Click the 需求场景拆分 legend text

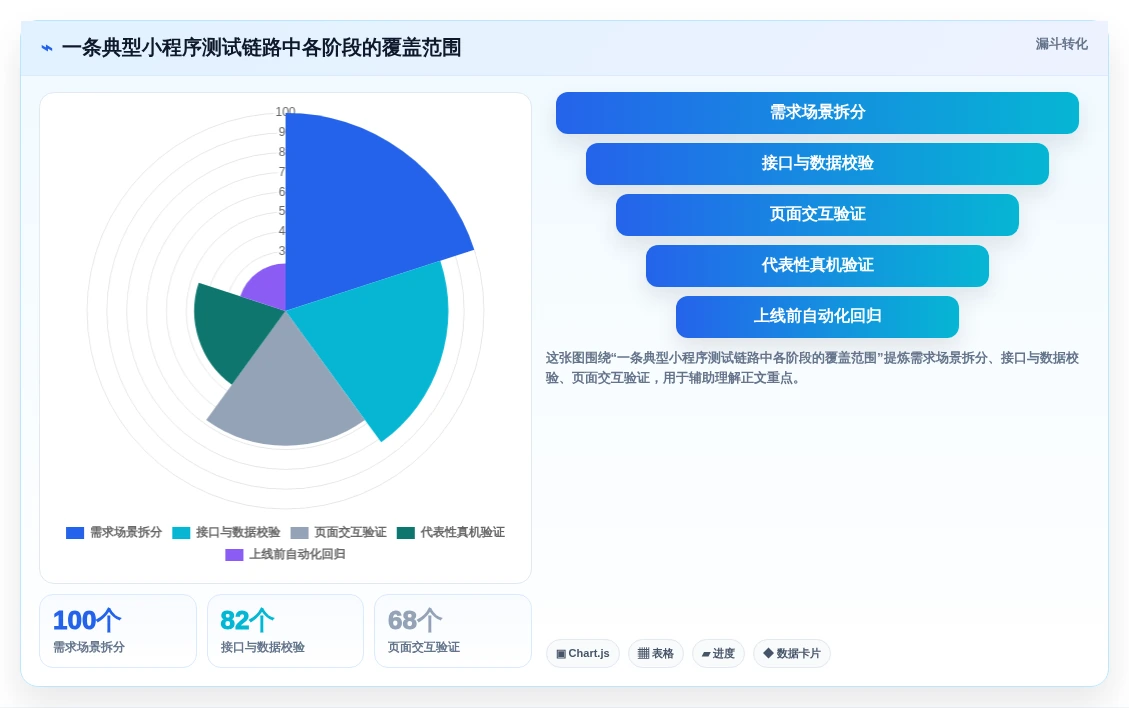pos(126,533)
